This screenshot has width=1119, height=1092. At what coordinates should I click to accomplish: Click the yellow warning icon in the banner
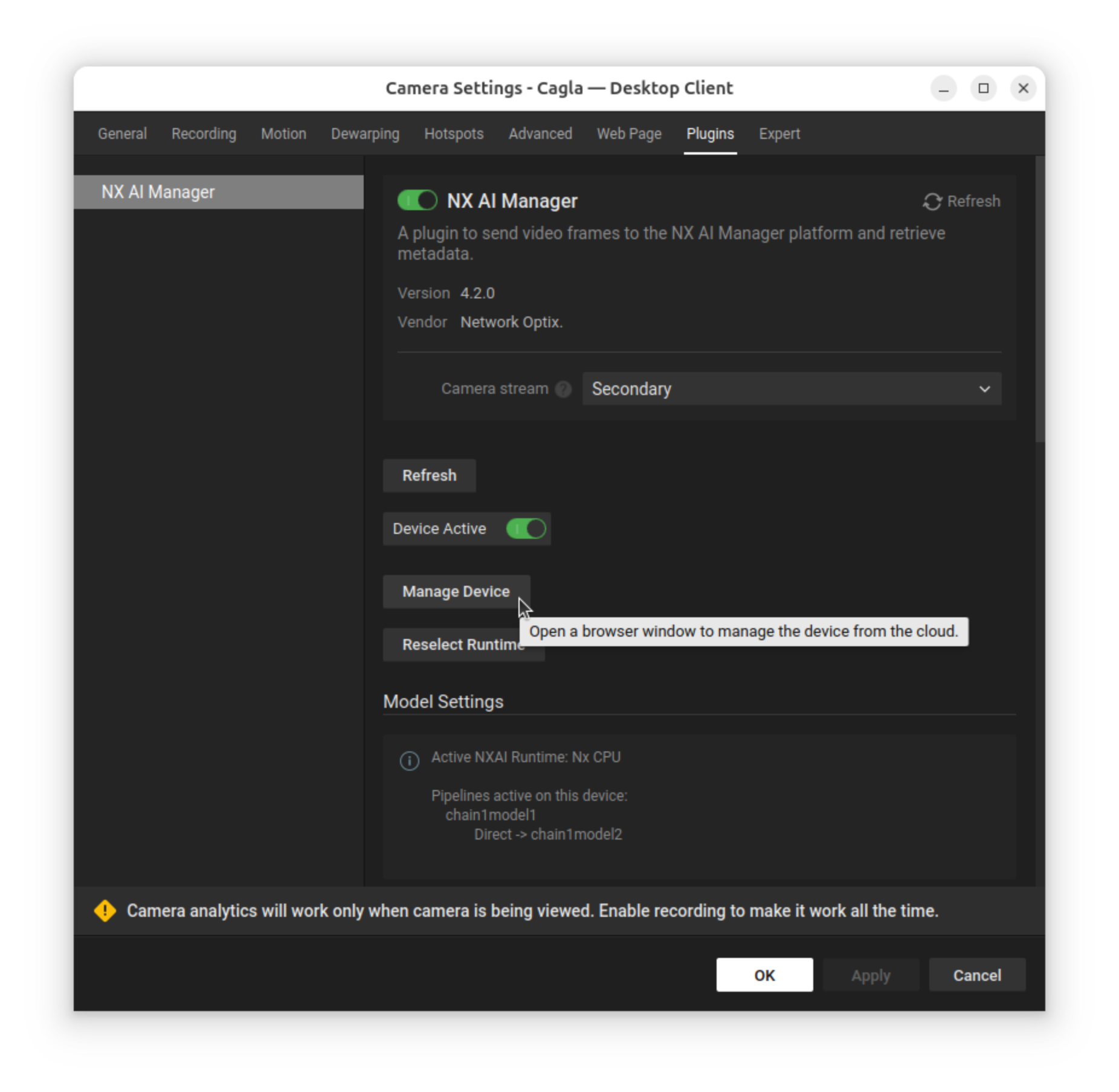pyautogui.click(x=105, y=911)
